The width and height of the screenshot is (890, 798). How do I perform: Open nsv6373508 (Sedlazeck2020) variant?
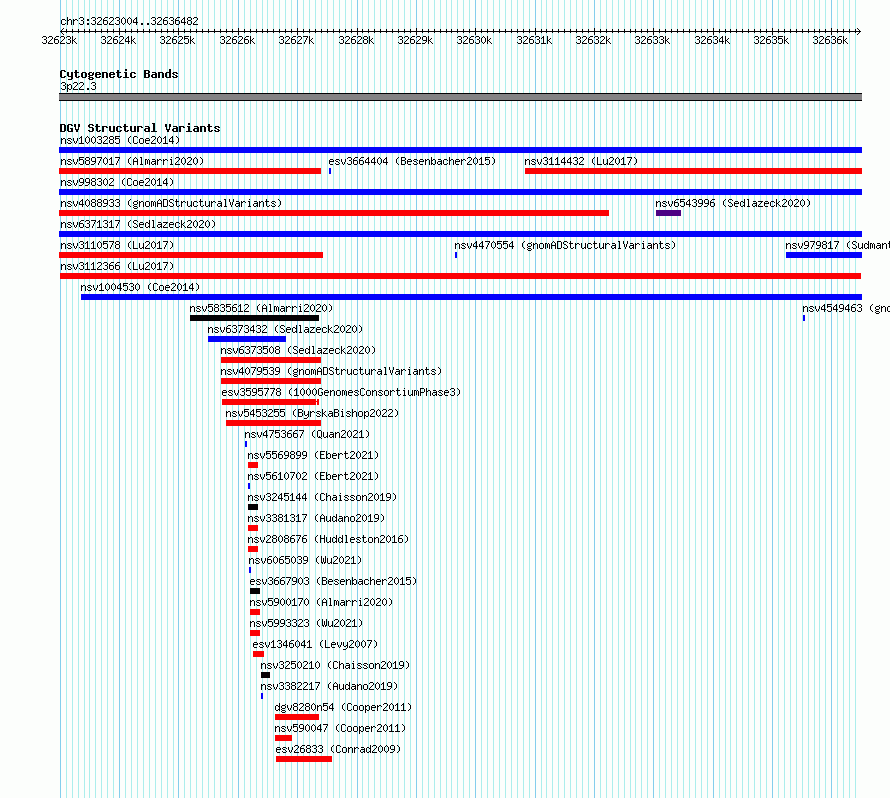(x=298, y=350)
